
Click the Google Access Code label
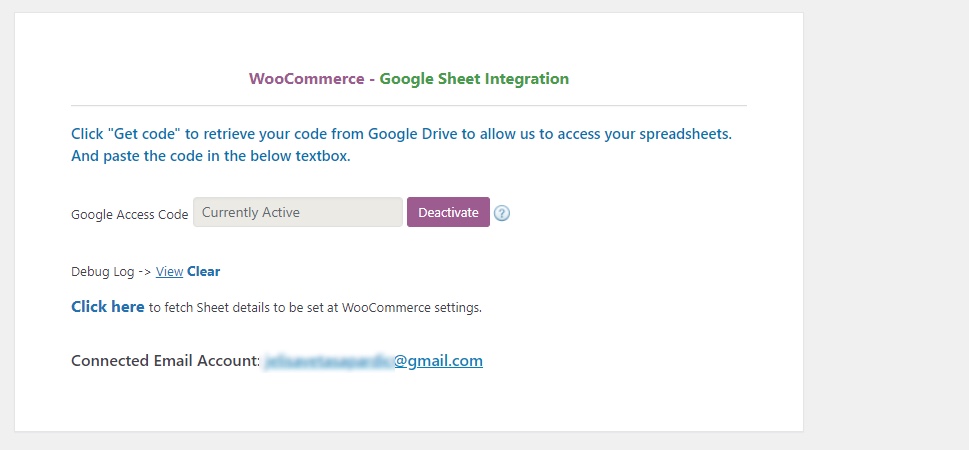coord(130,214)
